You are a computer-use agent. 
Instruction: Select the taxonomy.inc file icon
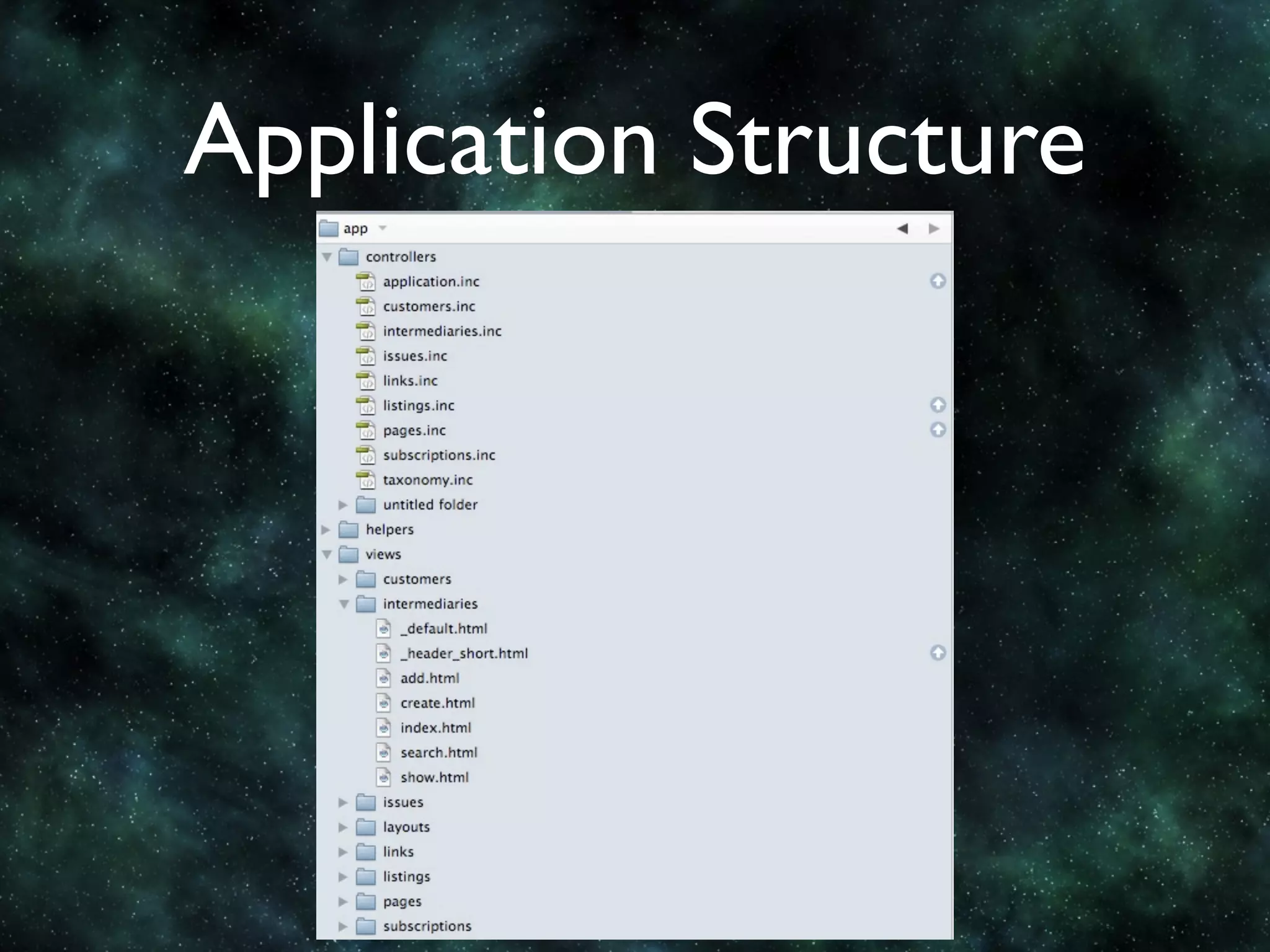[x=366, y=480]
